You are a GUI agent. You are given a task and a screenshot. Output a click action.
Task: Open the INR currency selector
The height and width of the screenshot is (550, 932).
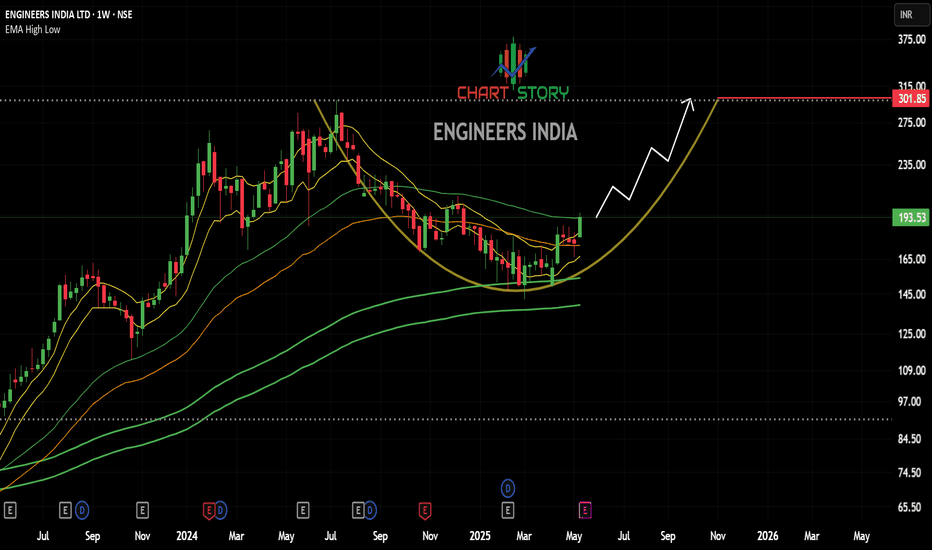[912, 14]
